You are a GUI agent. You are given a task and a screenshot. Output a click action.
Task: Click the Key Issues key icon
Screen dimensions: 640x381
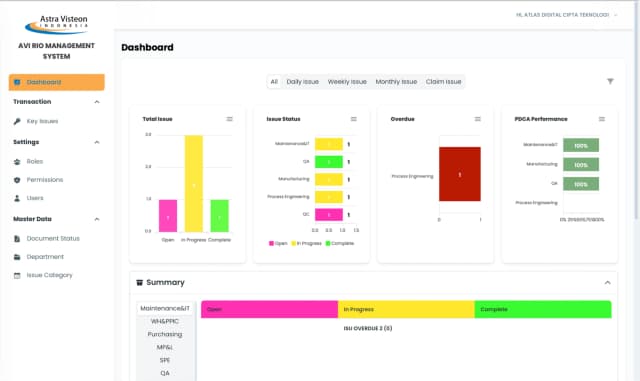pyautogui.click(x=17, y=121)
